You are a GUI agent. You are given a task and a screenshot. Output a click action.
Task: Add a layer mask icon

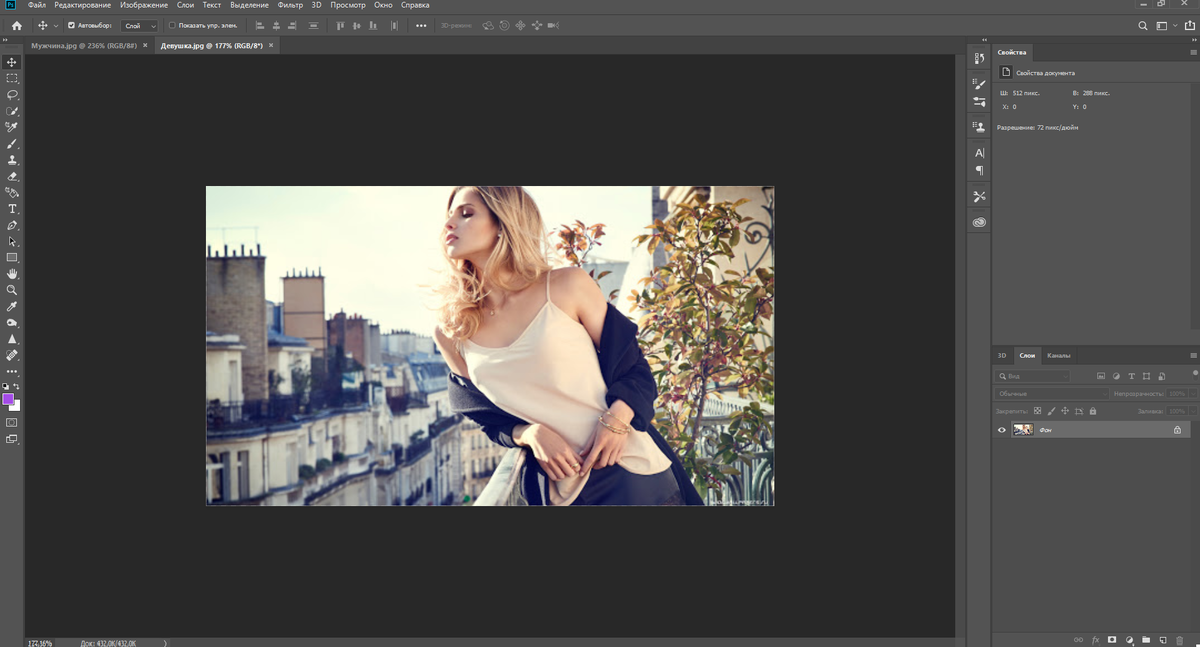[x=1112, y=639]
